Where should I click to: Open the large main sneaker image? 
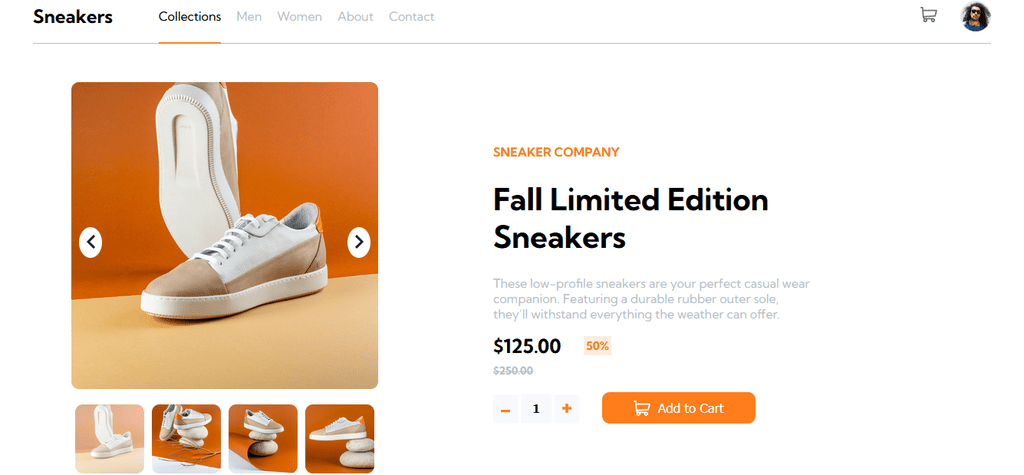(225, 235)
